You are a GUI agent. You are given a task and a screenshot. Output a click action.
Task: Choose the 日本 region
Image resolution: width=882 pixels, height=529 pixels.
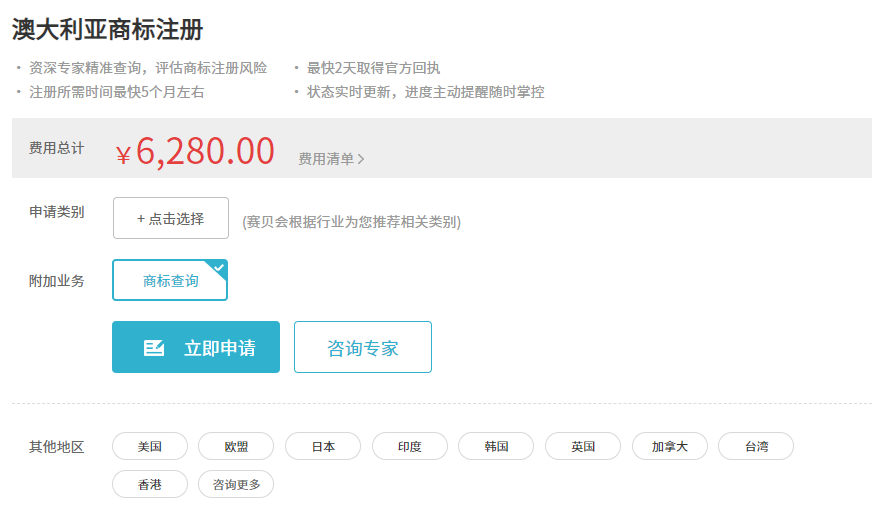click(x=323, y=446)
